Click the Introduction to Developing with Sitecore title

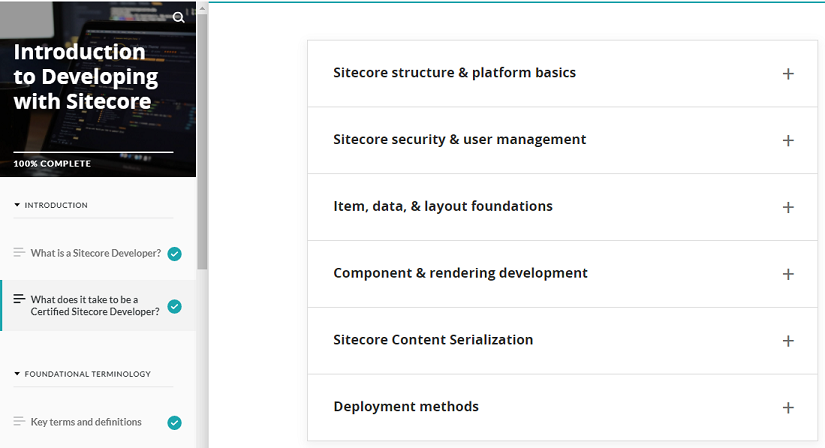(85, 77)
